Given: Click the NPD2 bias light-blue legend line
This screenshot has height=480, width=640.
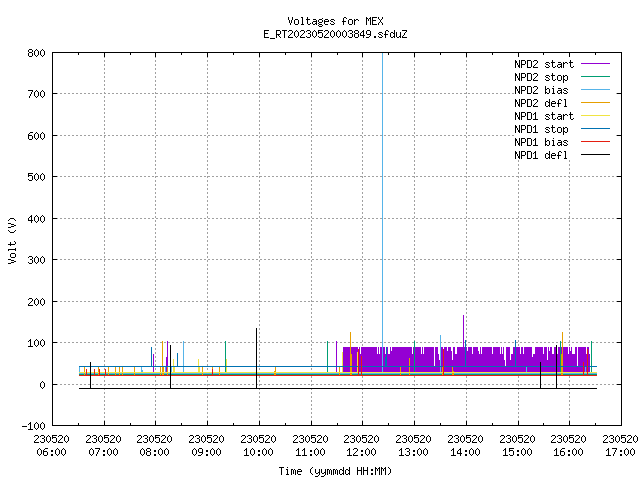Looking at the screenshot, I should coord(595,90).
